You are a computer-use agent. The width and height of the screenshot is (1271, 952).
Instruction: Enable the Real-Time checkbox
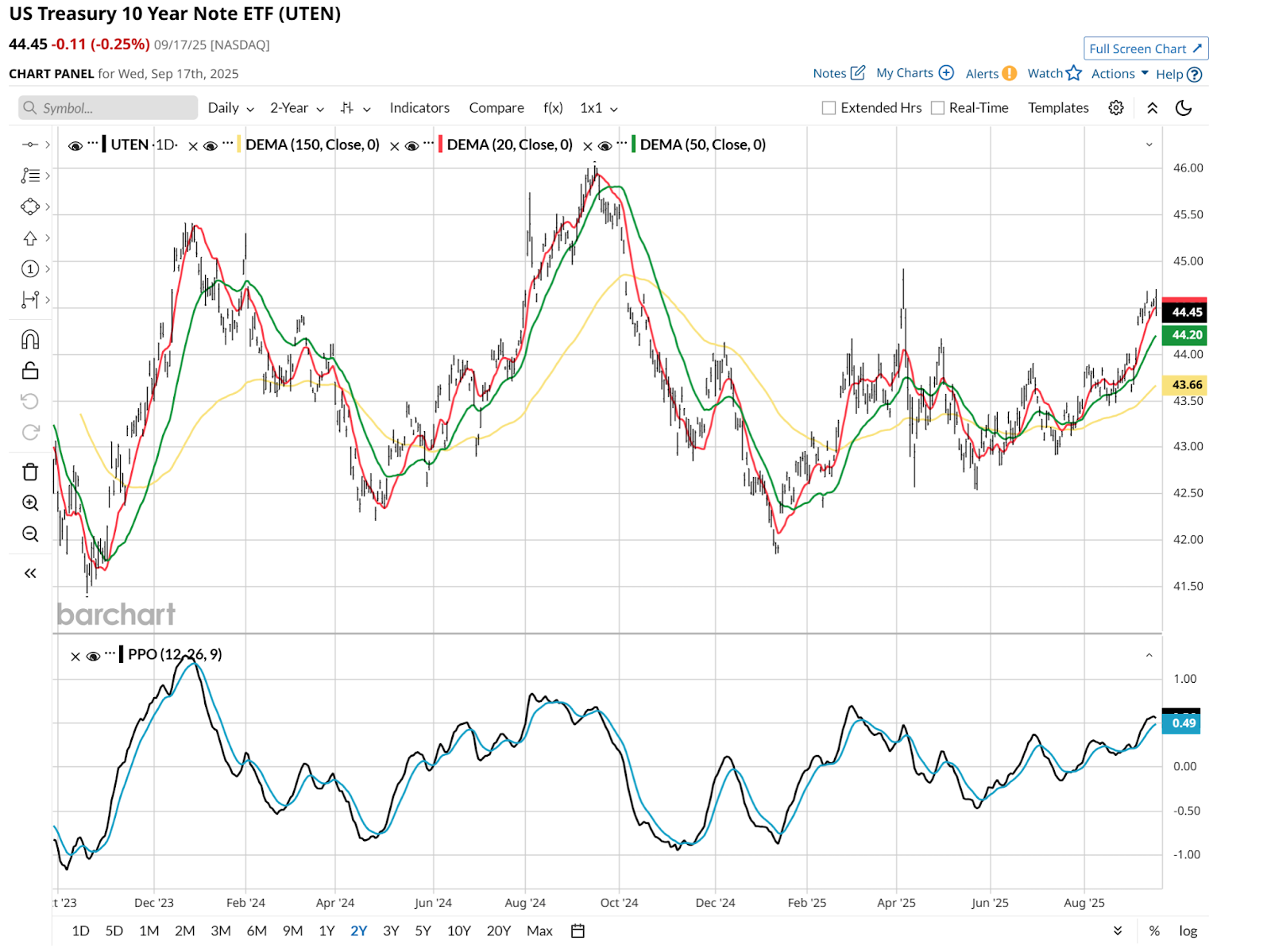[937, 108]
